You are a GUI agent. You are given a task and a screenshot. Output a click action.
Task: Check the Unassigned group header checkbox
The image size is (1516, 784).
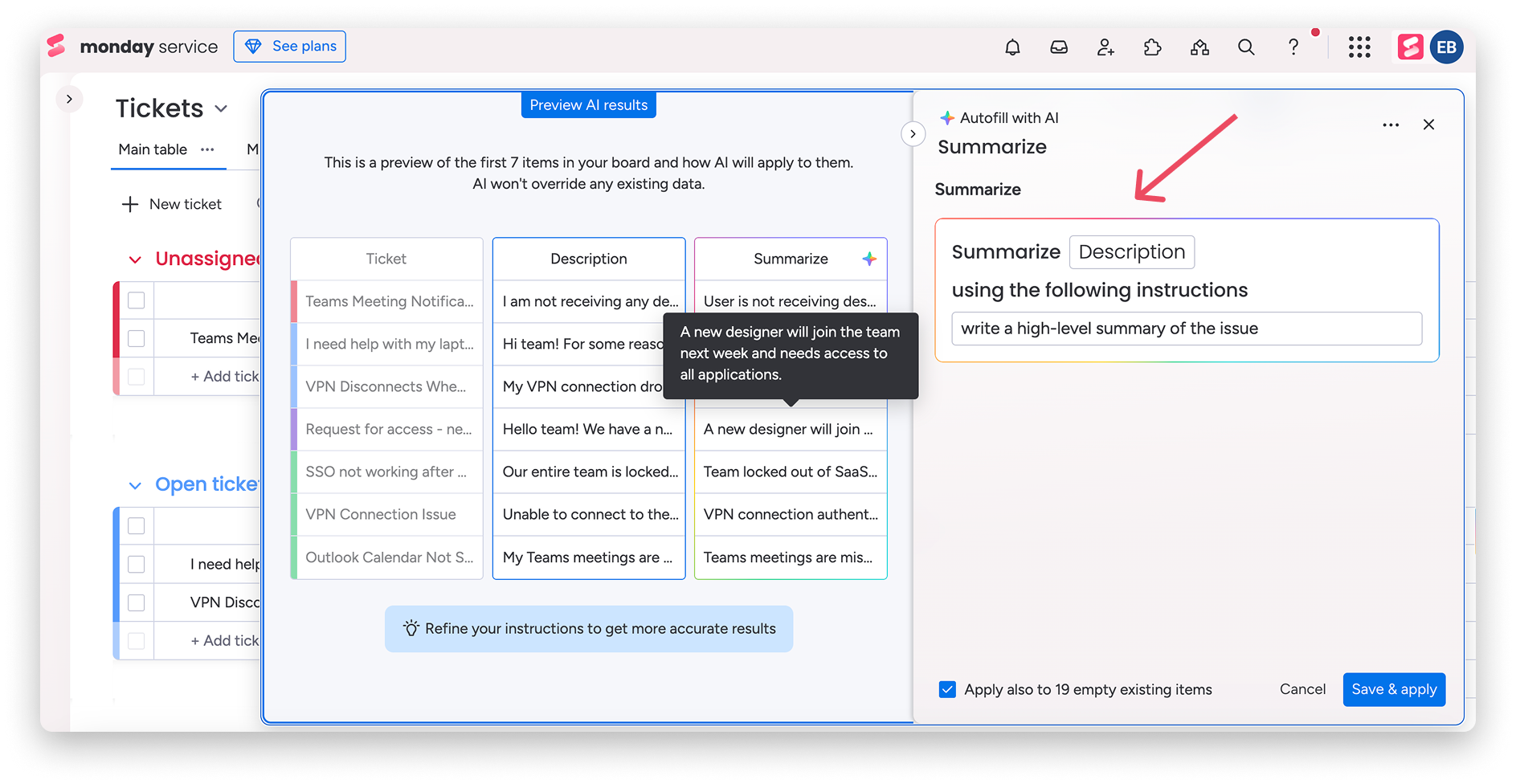coord(137,300)
